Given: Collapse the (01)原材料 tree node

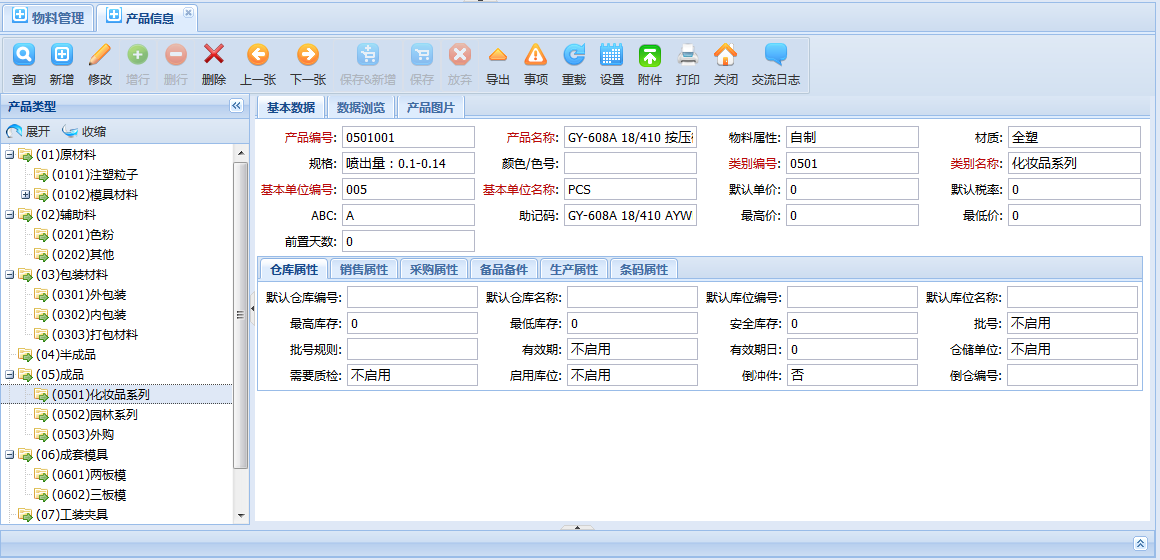Looking at the screenshot, I should tap(10, 155).
